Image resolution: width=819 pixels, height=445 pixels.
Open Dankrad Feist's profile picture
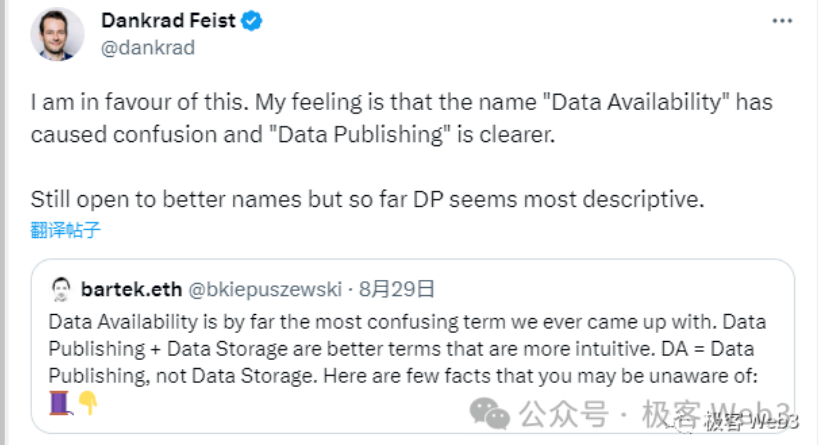58,35
